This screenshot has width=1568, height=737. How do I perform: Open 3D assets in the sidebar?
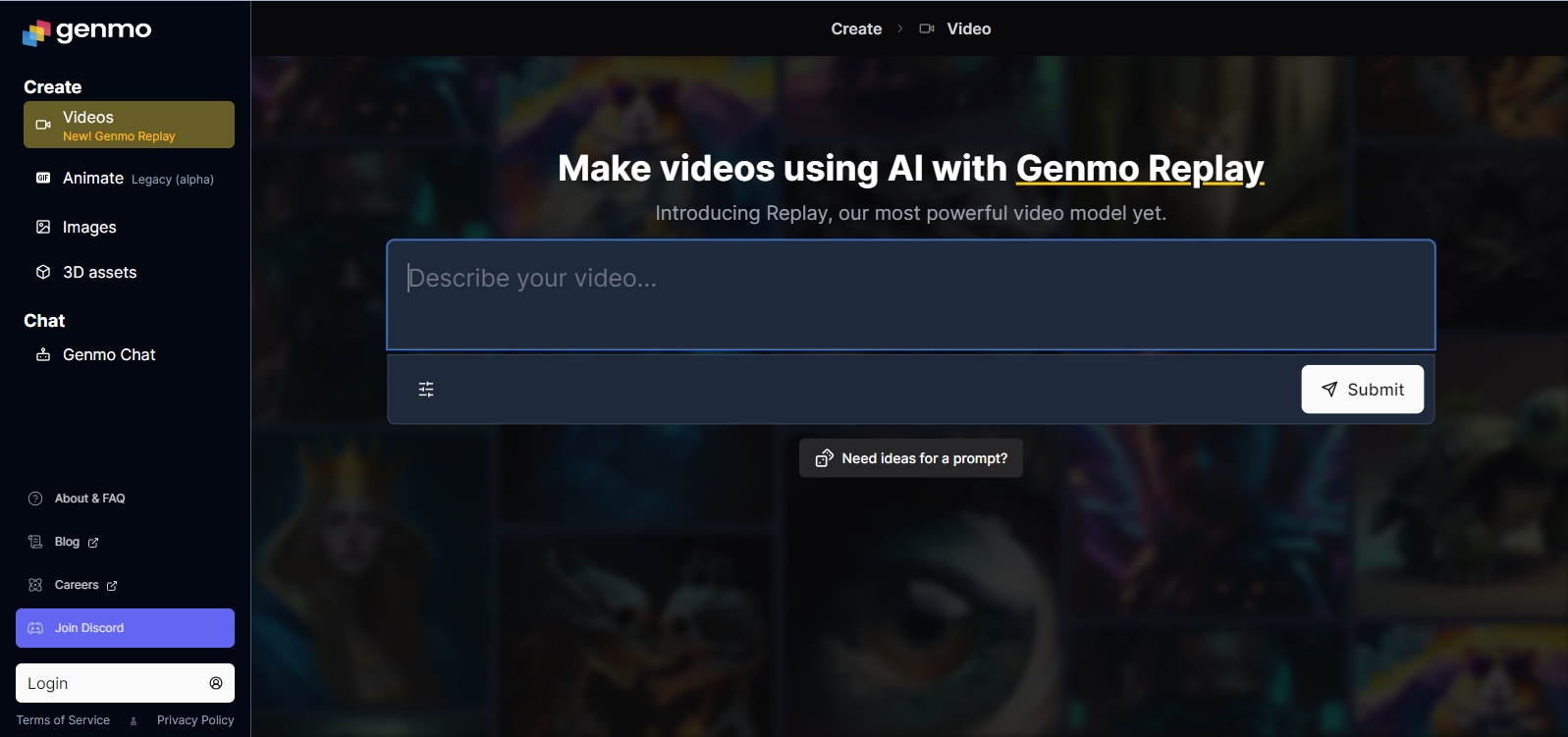129,272
